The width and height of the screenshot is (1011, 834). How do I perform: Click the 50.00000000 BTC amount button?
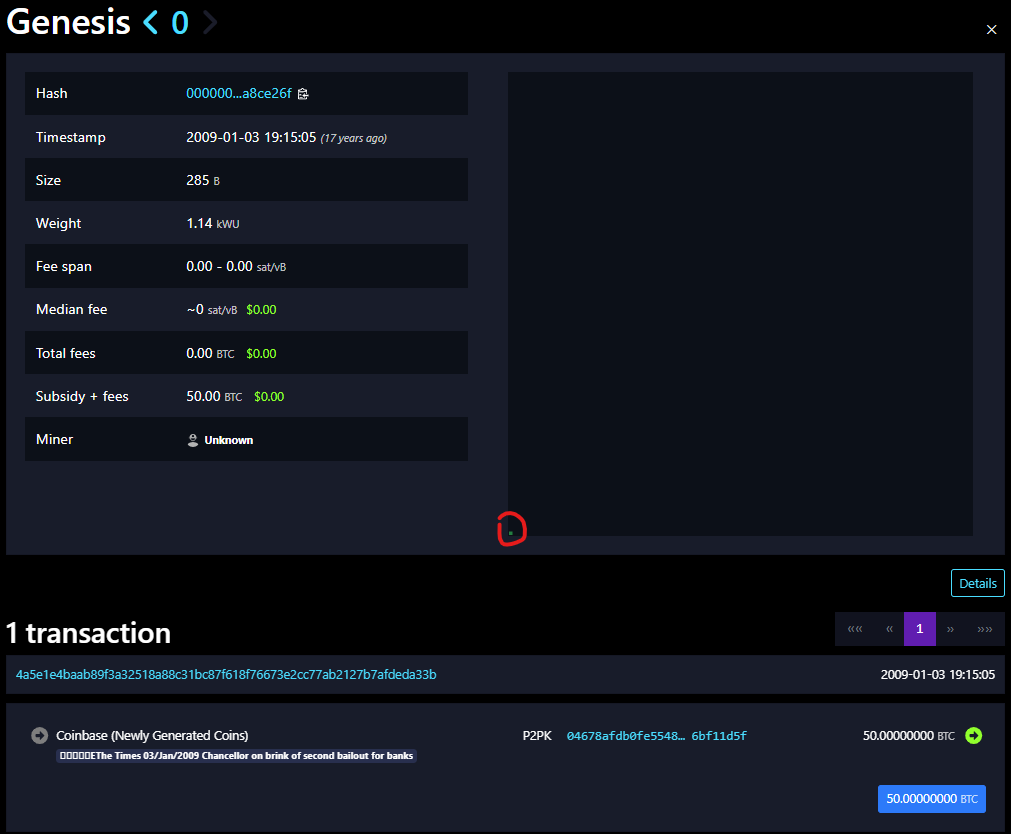931,799
